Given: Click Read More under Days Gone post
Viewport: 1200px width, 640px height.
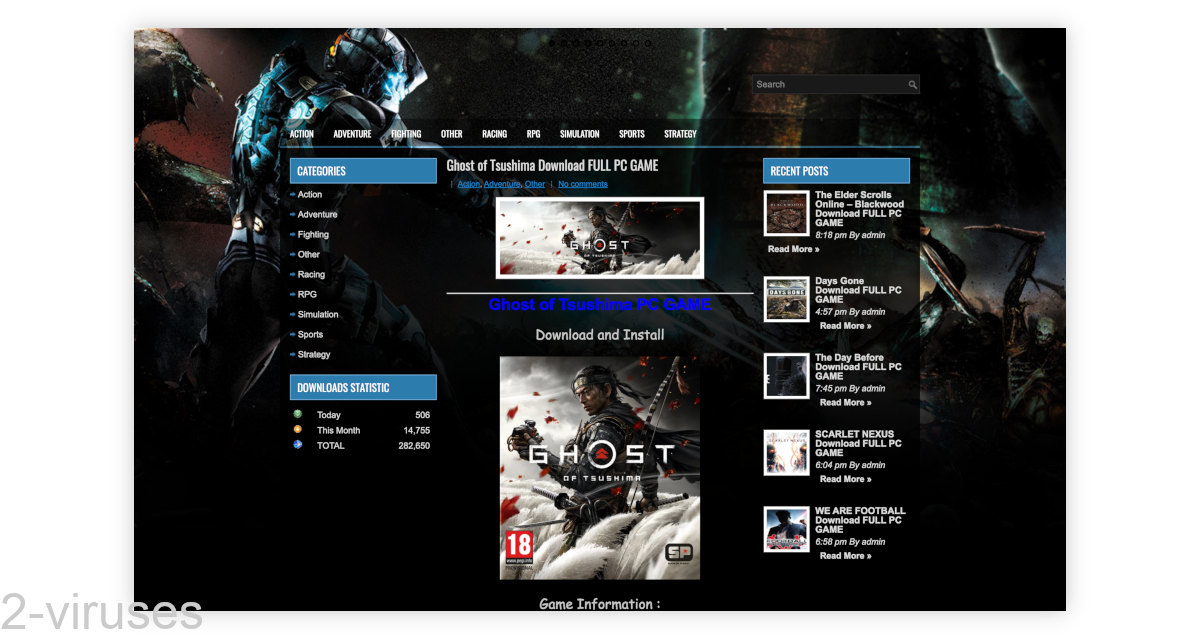Looking at the screenshot, I should [846, 326].
